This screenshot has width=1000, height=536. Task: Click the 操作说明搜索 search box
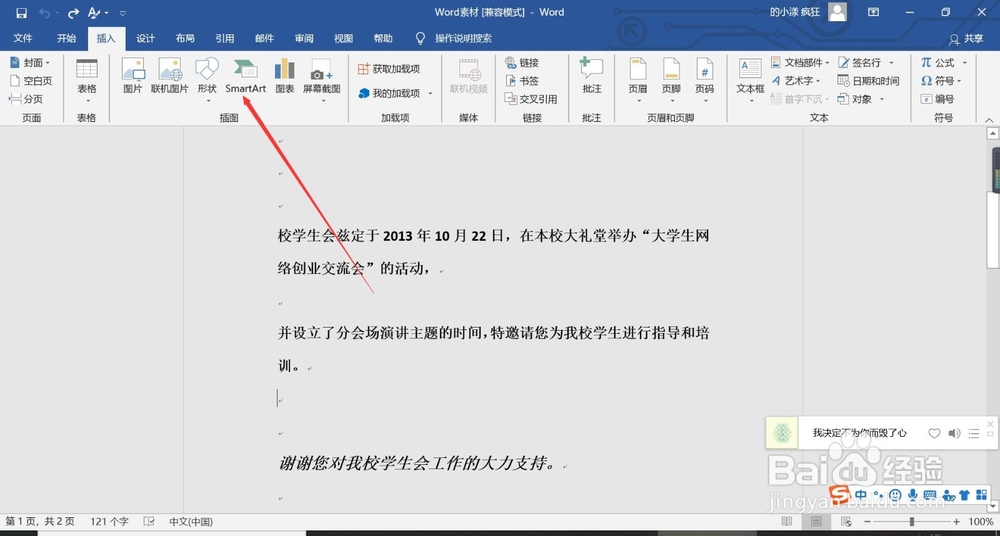(x=463, y=38)
